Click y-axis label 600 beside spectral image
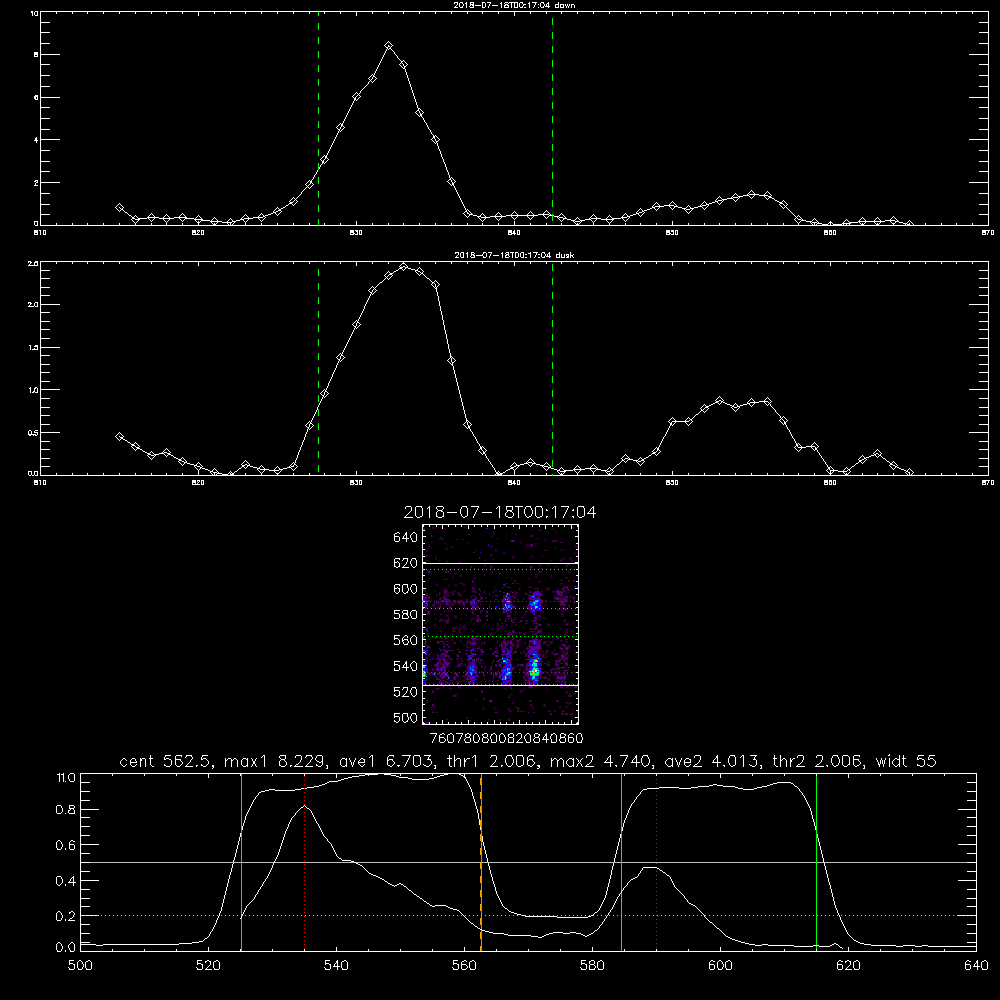 tap(405, 589)
